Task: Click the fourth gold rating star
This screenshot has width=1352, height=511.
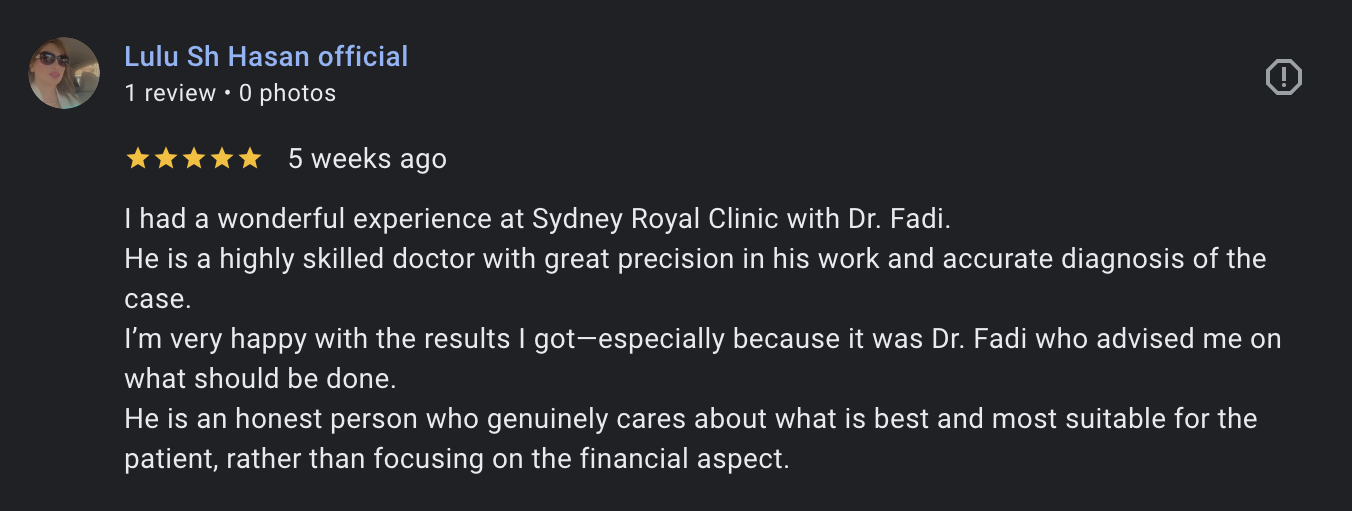Action: coord(222,158)
